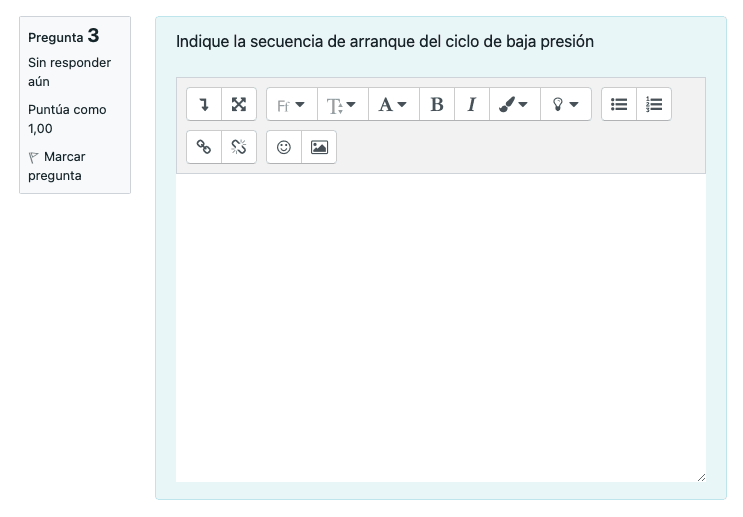This screenshot has height=517, width=743.
Task: Grab the editor resize handle corner
Action: (701, 478)
